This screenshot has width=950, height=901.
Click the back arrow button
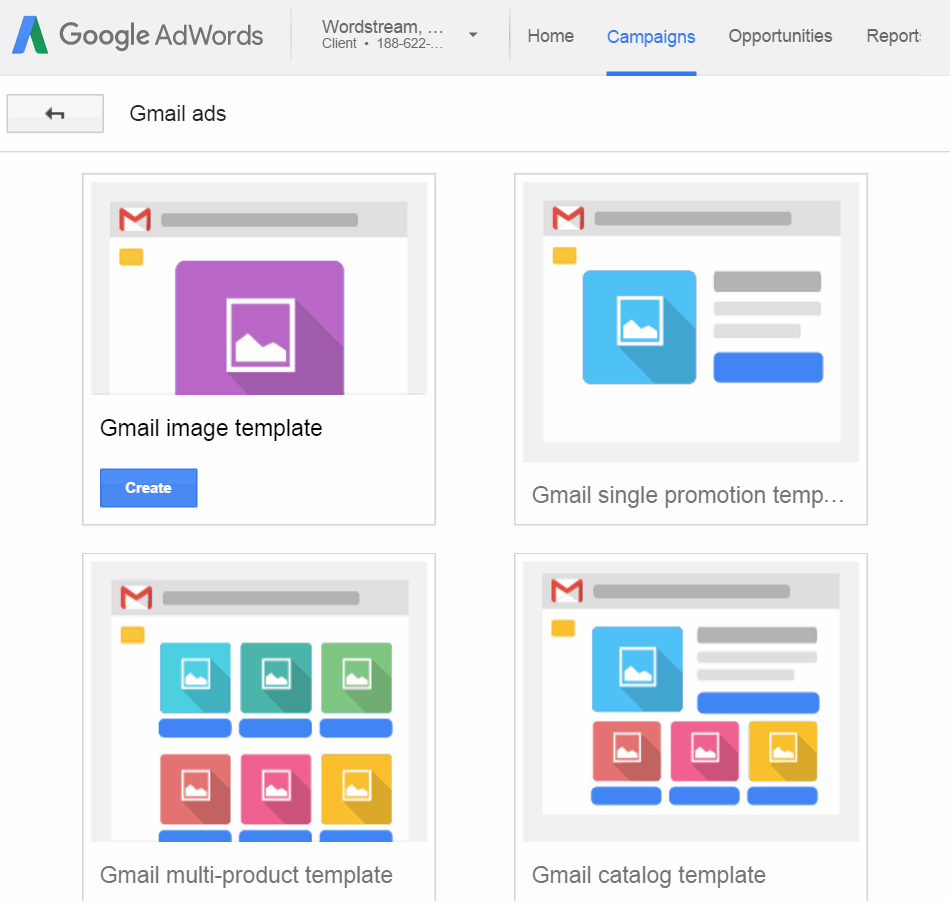[55, 113]
